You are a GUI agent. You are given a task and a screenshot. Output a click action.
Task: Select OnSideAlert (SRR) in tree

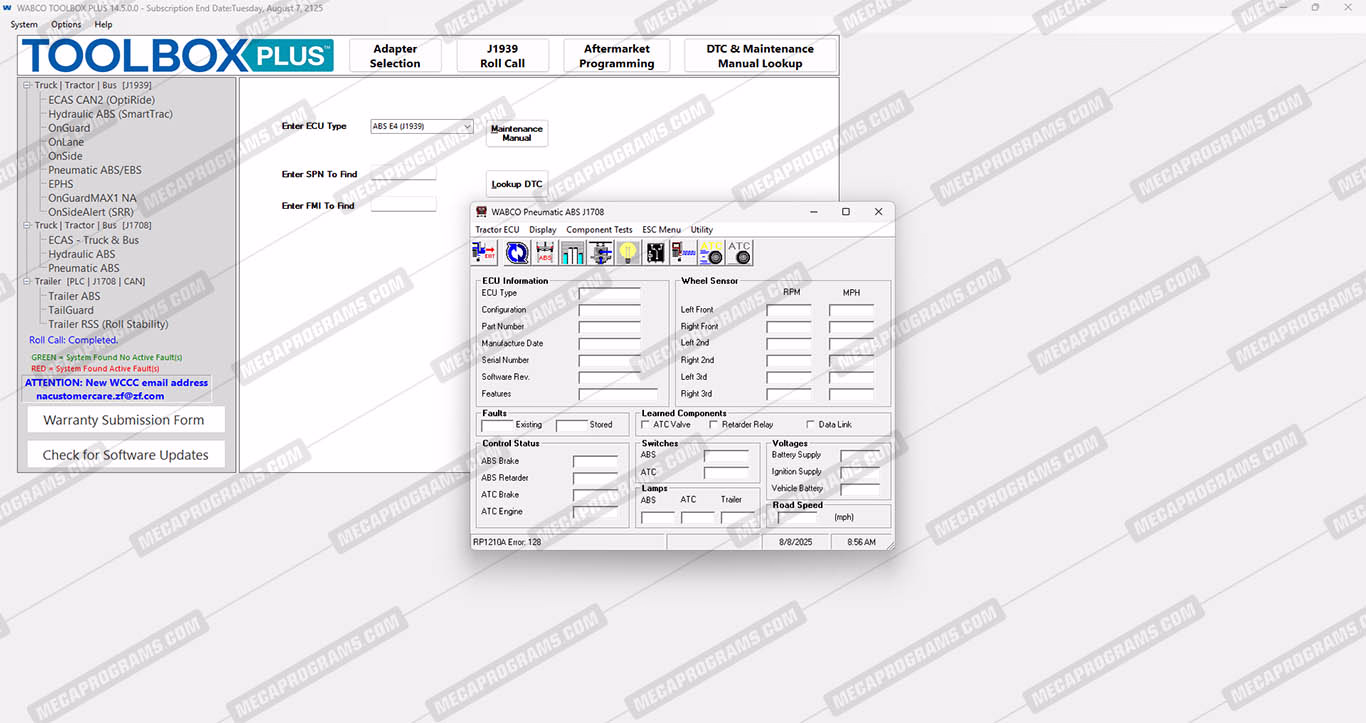91,212
